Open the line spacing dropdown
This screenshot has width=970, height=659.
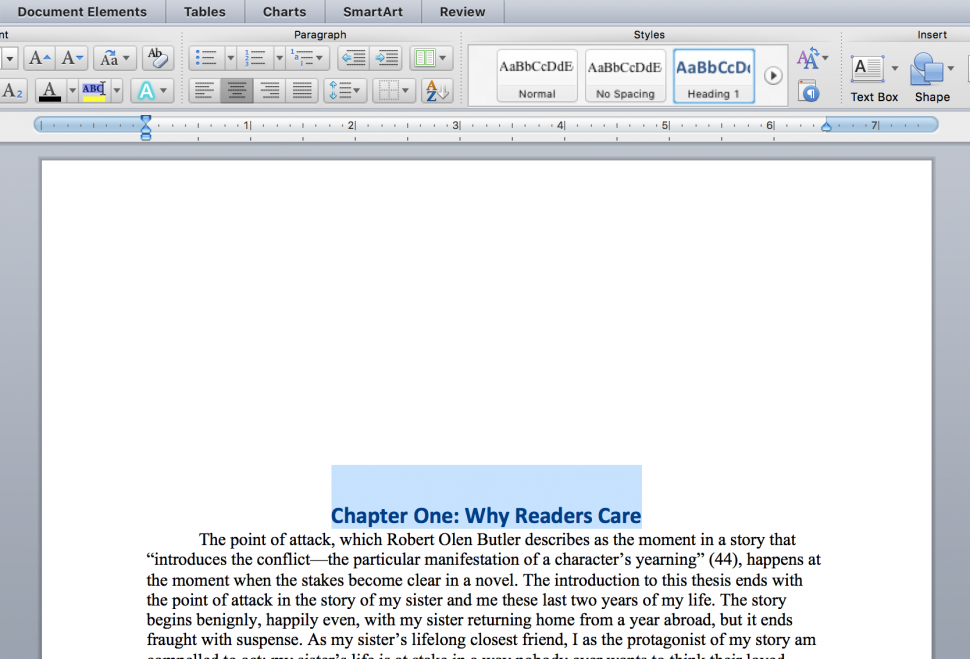pos(356,90)
